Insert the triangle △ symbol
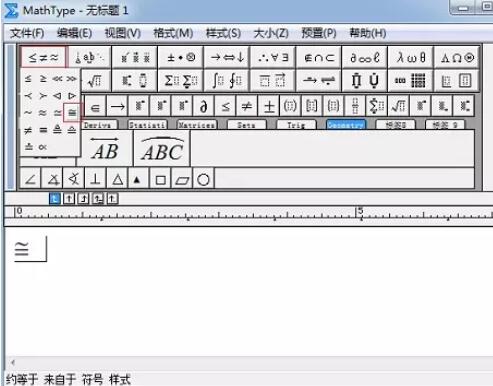493x386 pixels. 117,179
